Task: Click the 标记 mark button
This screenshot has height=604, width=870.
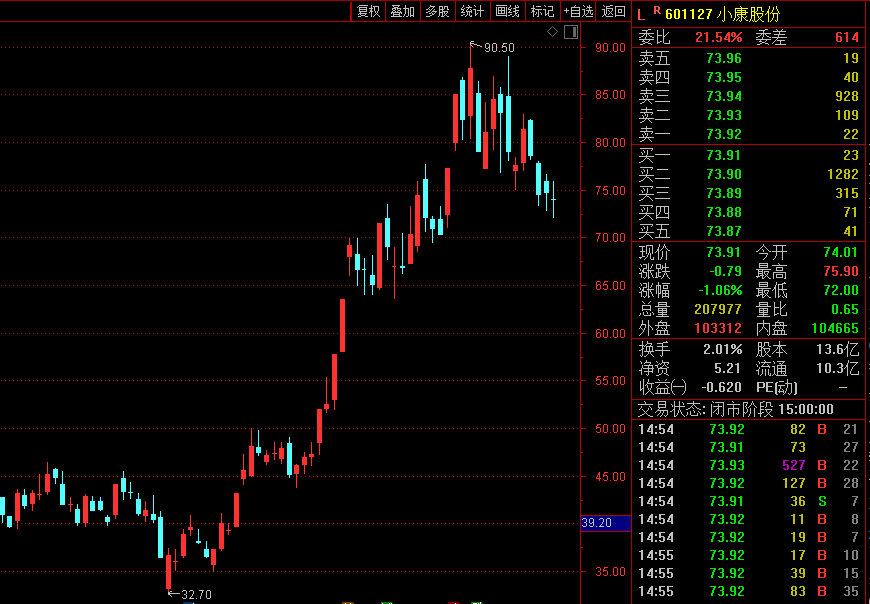Action: pyautogui.click(x=542, y=11)
